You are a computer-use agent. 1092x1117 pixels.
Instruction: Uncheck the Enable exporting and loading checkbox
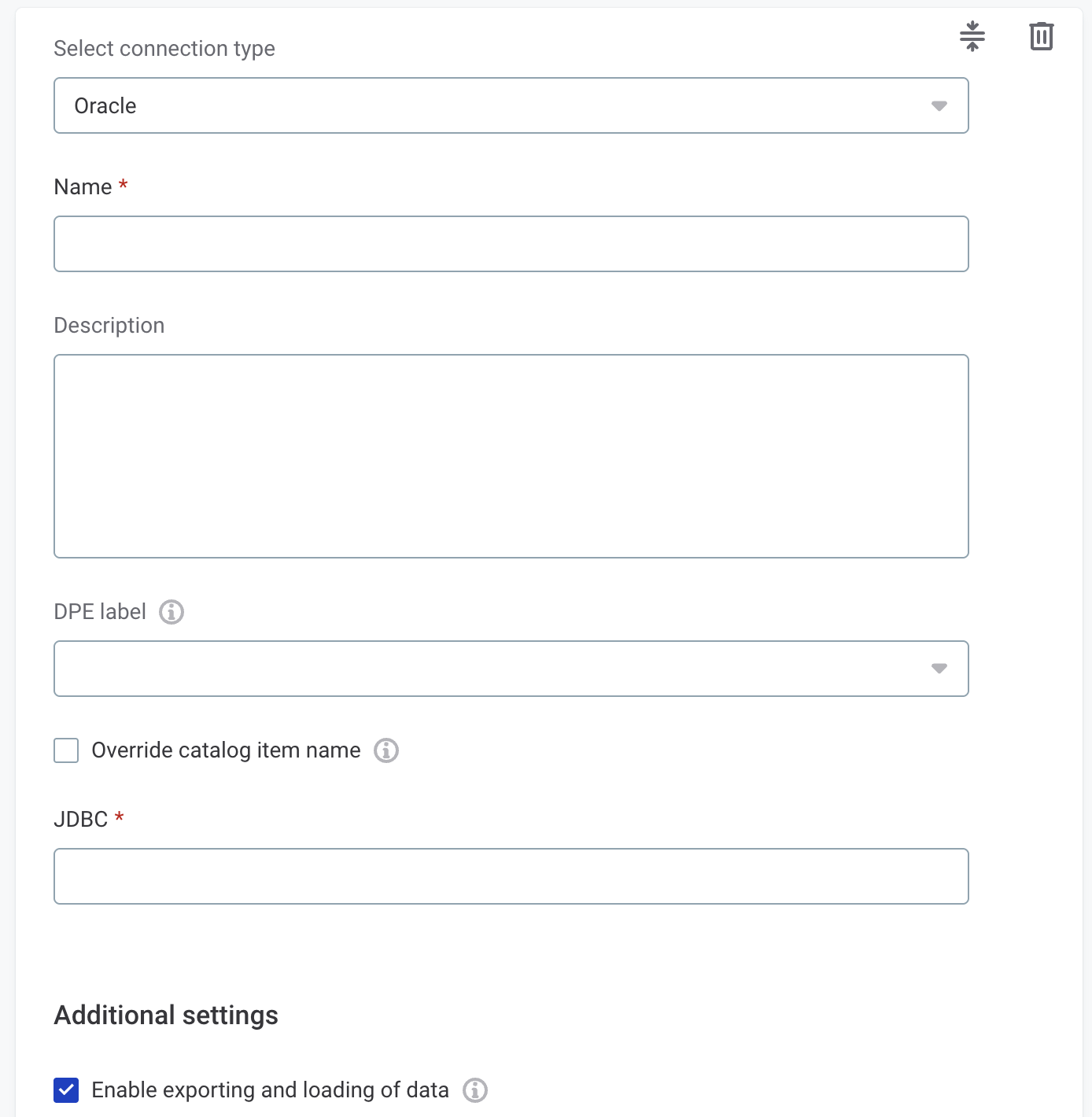click(x=66, y=1090)
